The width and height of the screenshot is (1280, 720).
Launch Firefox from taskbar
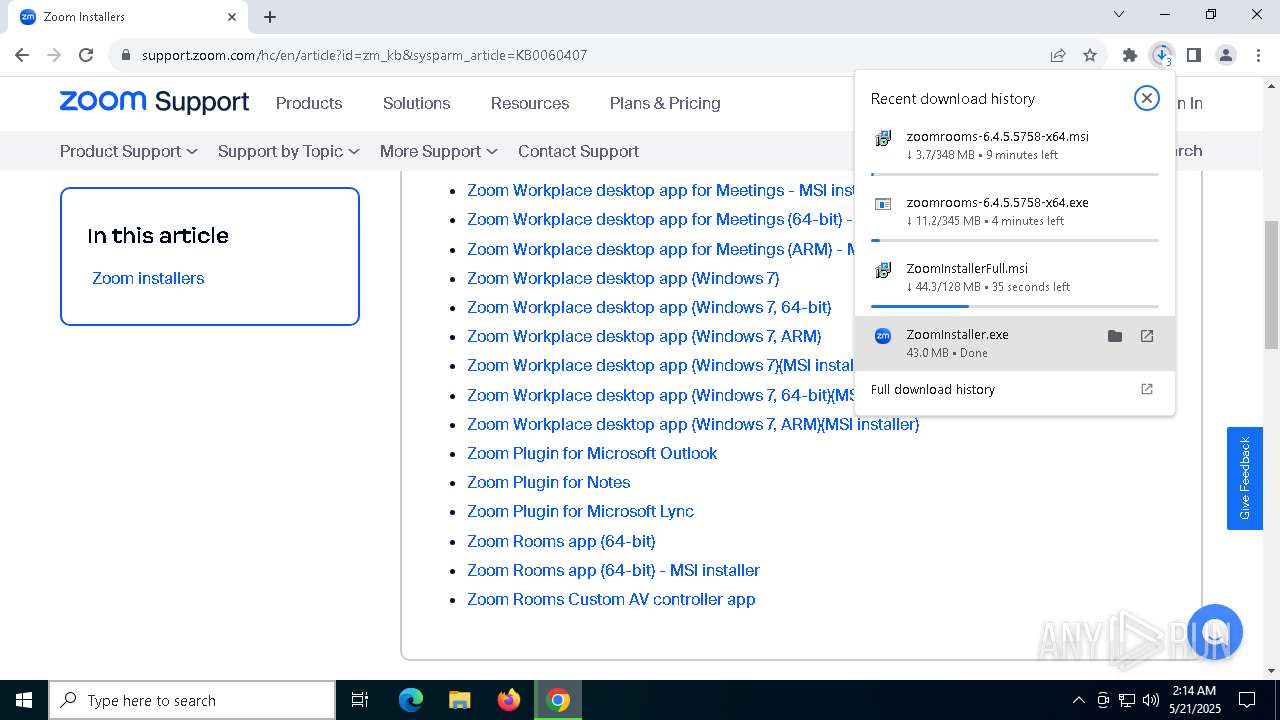click(509, 700)
